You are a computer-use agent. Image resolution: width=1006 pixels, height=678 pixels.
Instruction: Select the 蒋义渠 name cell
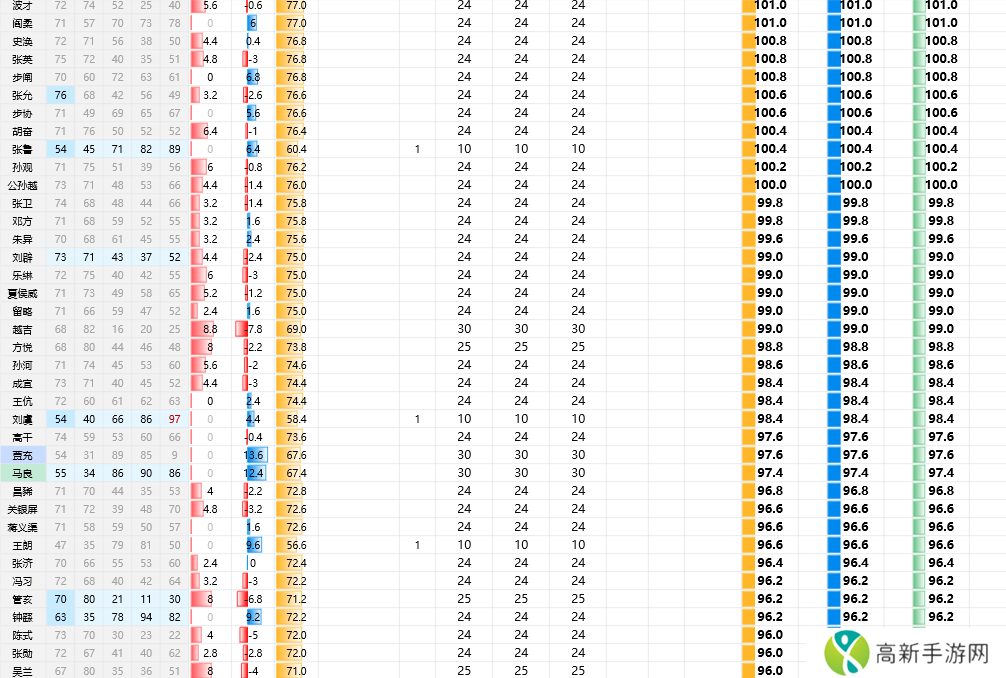coord(22,527)
